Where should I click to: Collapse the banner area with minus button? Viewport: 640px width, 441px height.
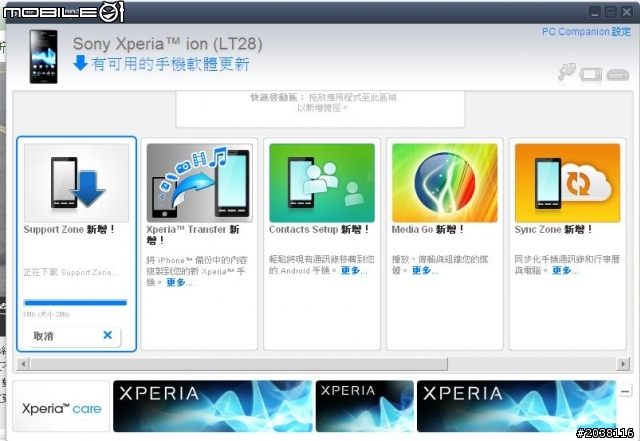[x=625, y=392]
